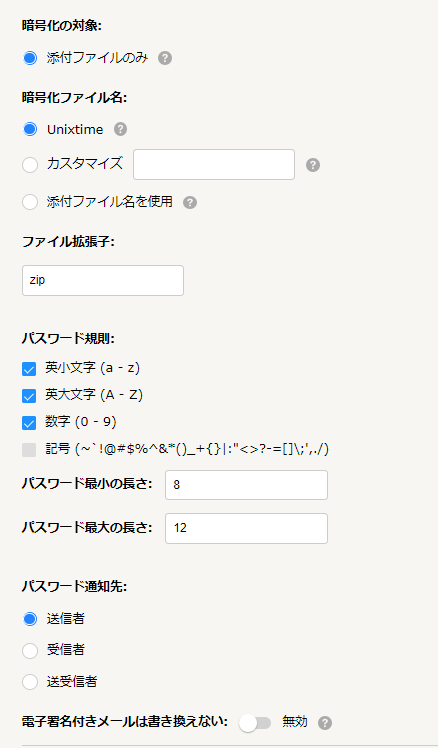Click help icon beside Unixtime option
438x748 pixels.
120,129
